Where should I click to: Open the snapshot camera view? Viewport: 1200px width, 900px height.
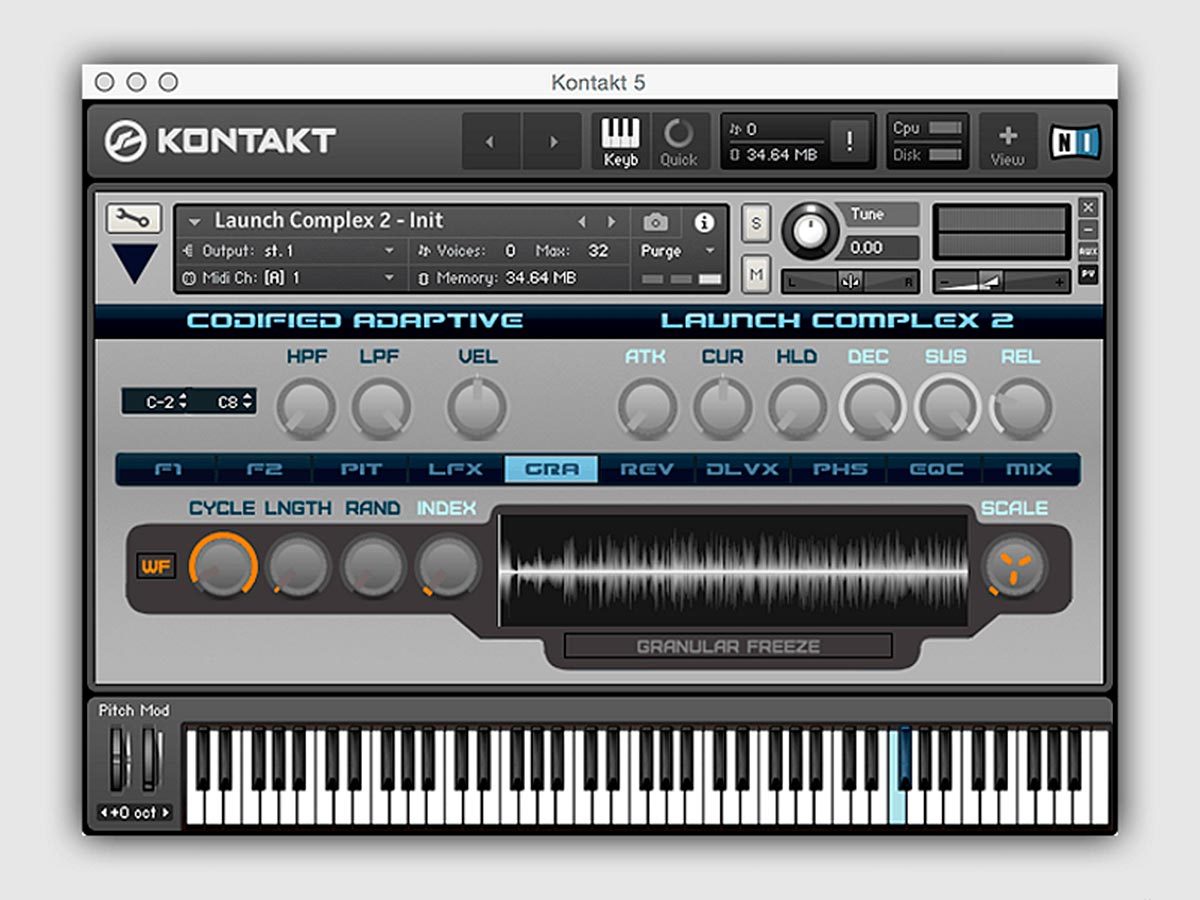coord(655,222)
